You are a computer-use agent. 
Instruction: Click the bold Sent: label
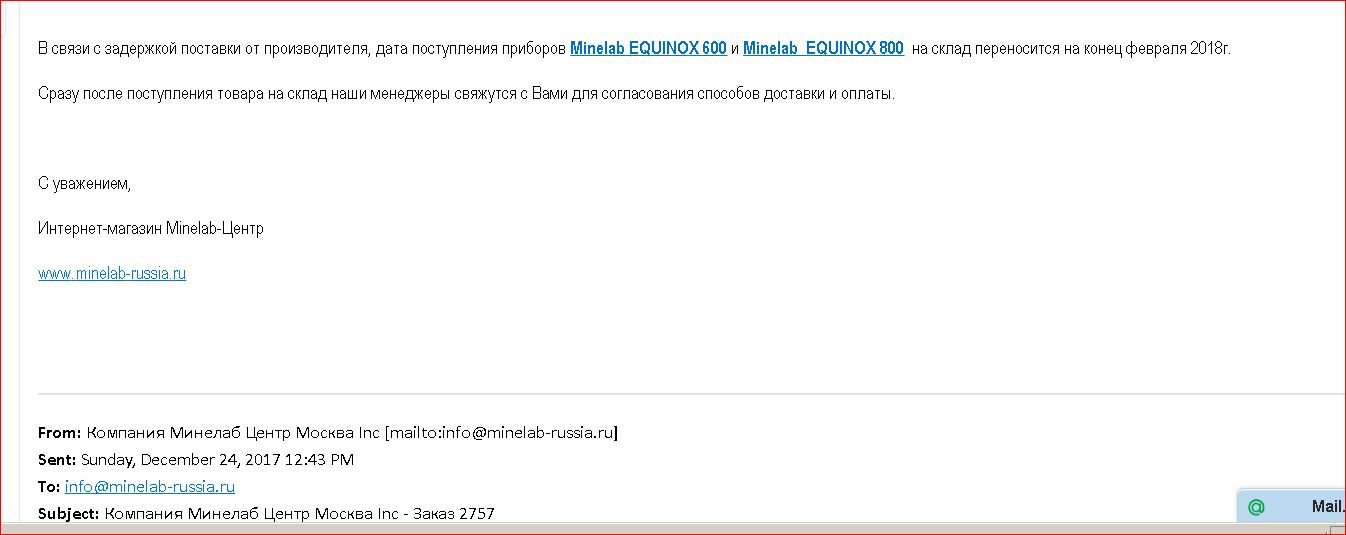56,460
